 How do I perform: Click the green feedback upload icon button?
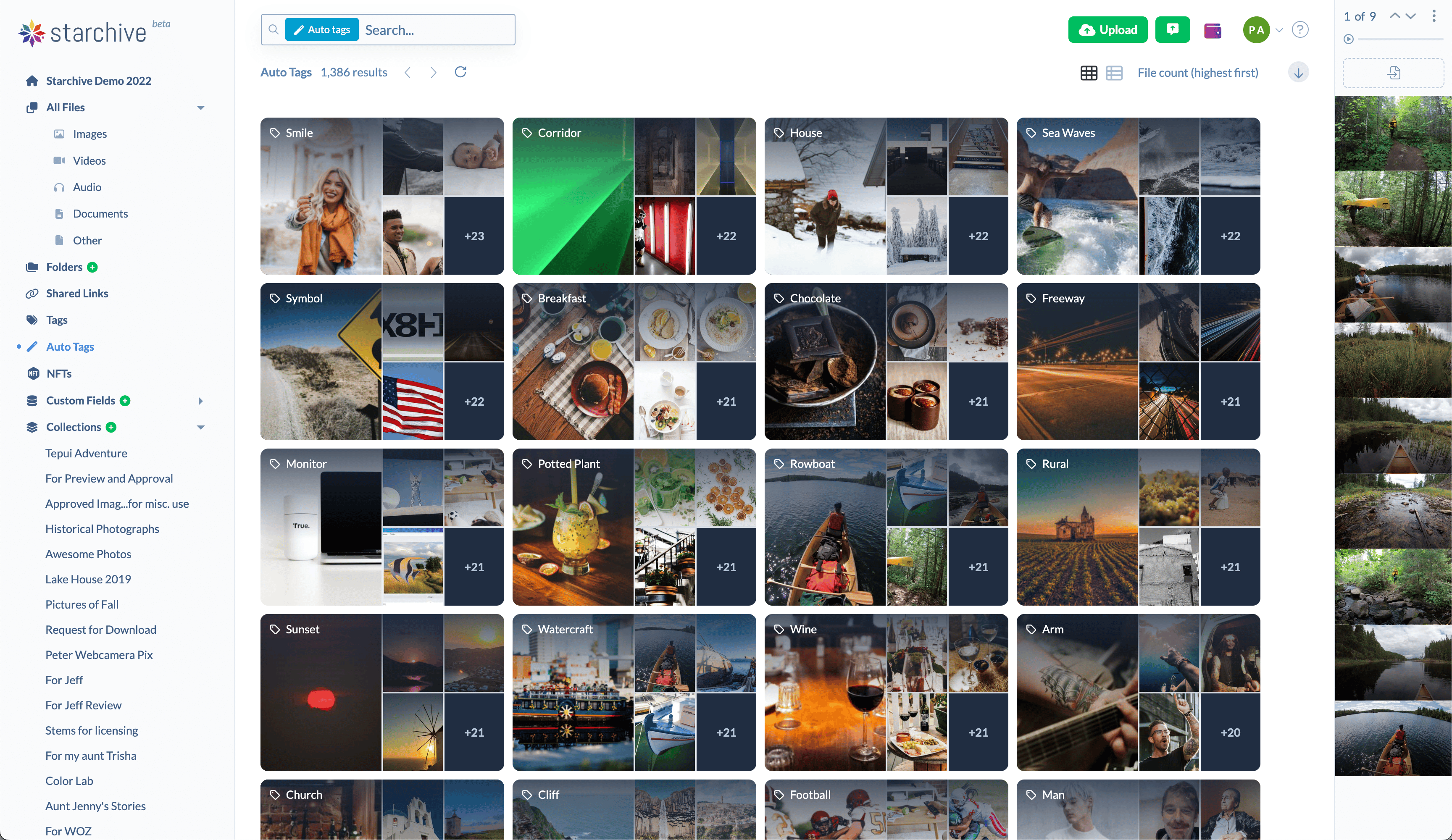(x=1172, y=29)
